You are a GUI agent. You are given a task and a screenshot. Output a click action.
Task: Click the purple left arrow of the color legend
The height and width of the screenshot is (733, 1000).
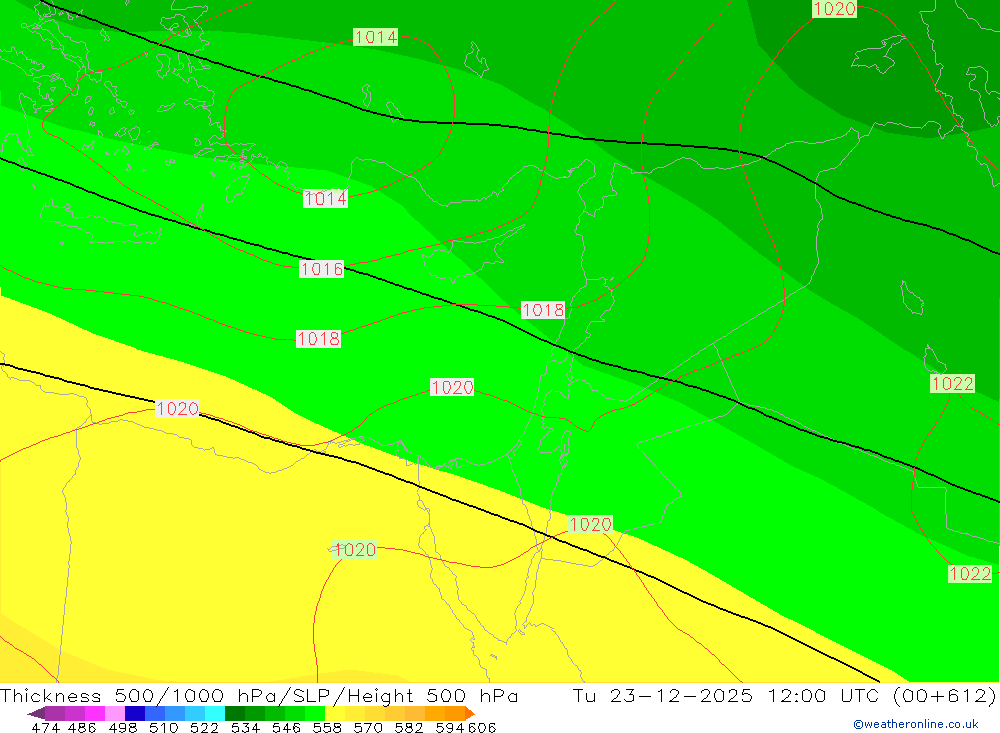[35, 714]
